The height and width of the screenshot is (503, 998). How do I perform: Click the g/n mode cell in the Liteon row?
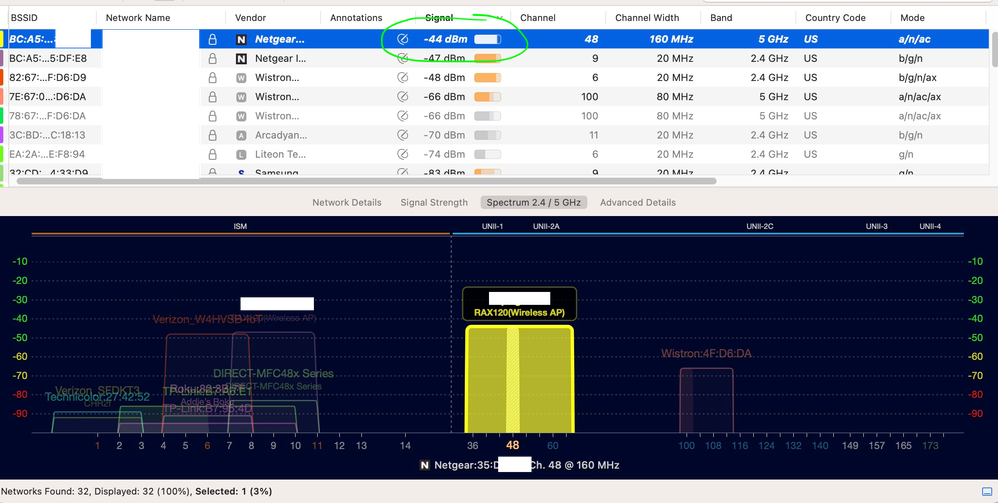906,154
